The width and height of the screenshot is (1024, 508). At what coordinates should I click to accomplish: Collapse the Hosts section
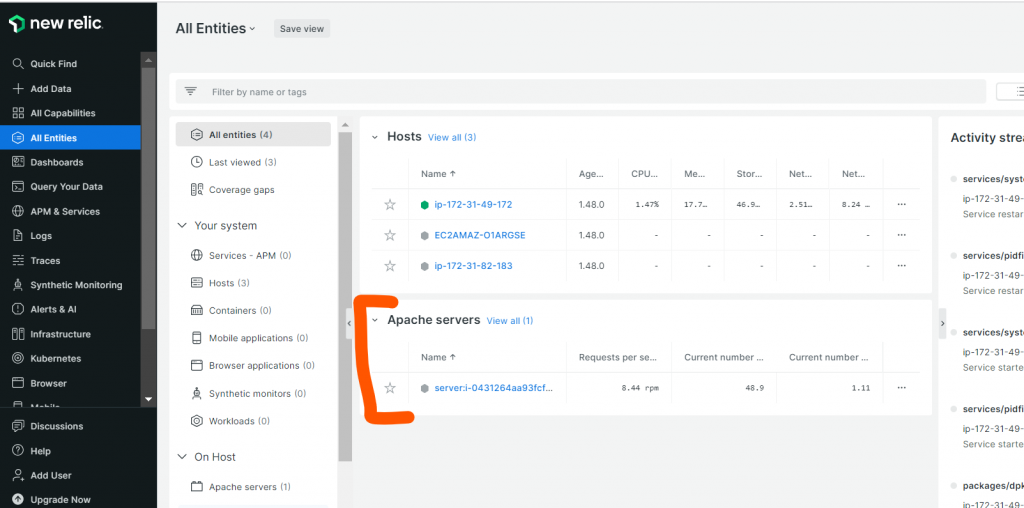point(375,137)
